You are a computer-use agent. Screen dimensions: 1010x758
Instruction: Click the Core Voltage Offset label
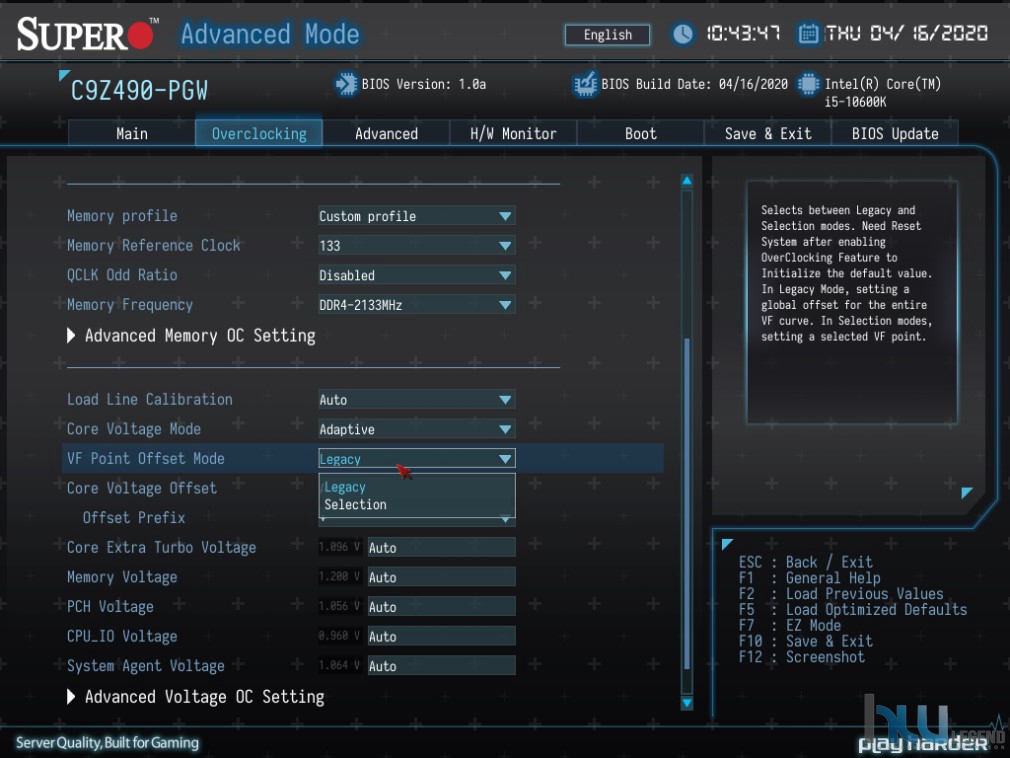point(142,488)
